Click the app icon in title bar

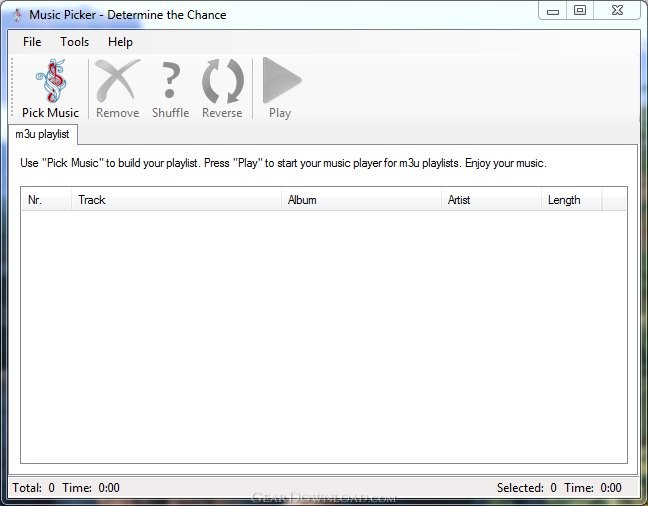point(18,15)
